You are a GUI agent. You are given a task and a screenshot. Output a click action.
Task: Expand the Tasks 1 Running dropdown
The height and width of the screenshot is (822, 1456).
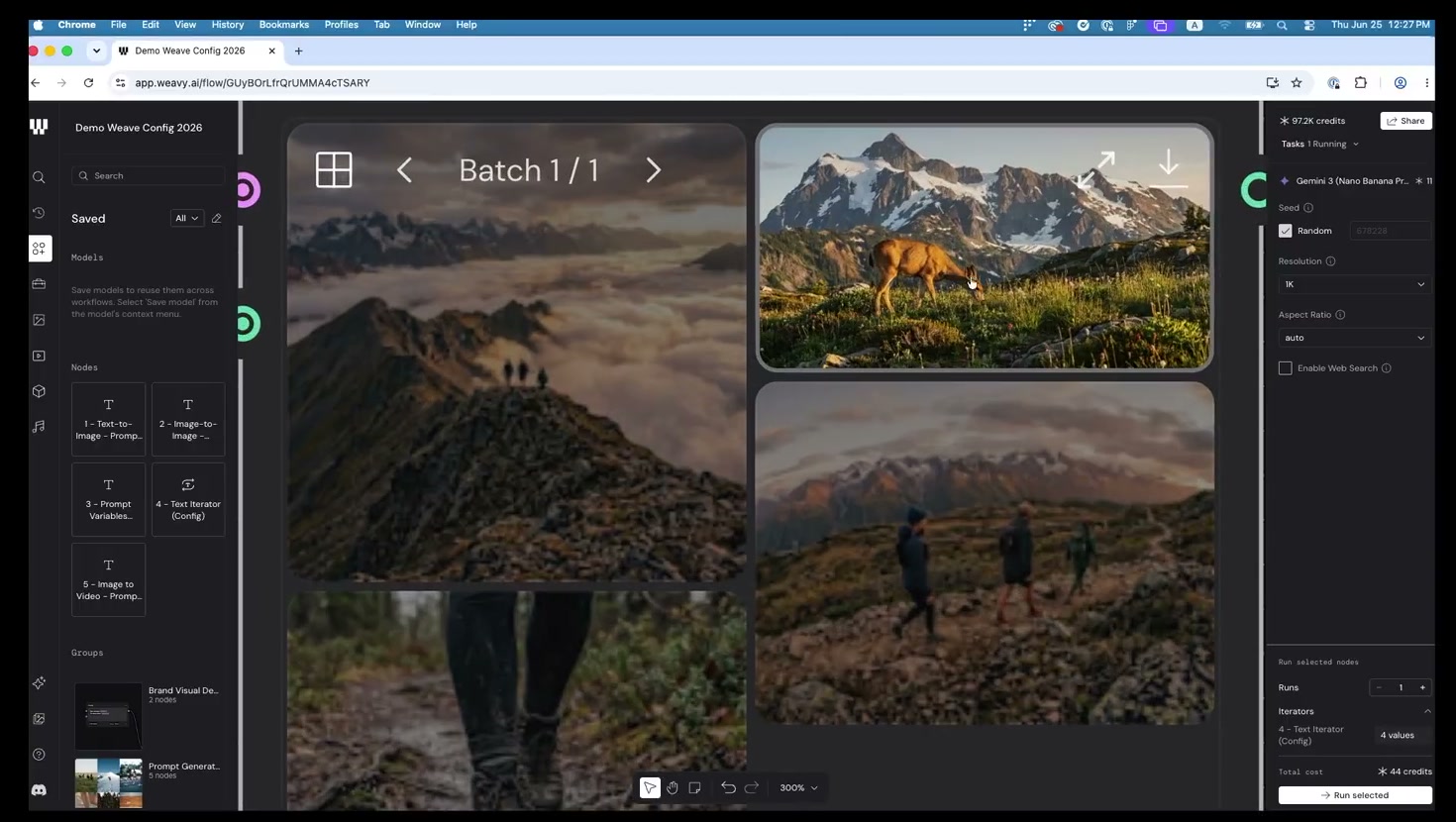(1320, 144)
